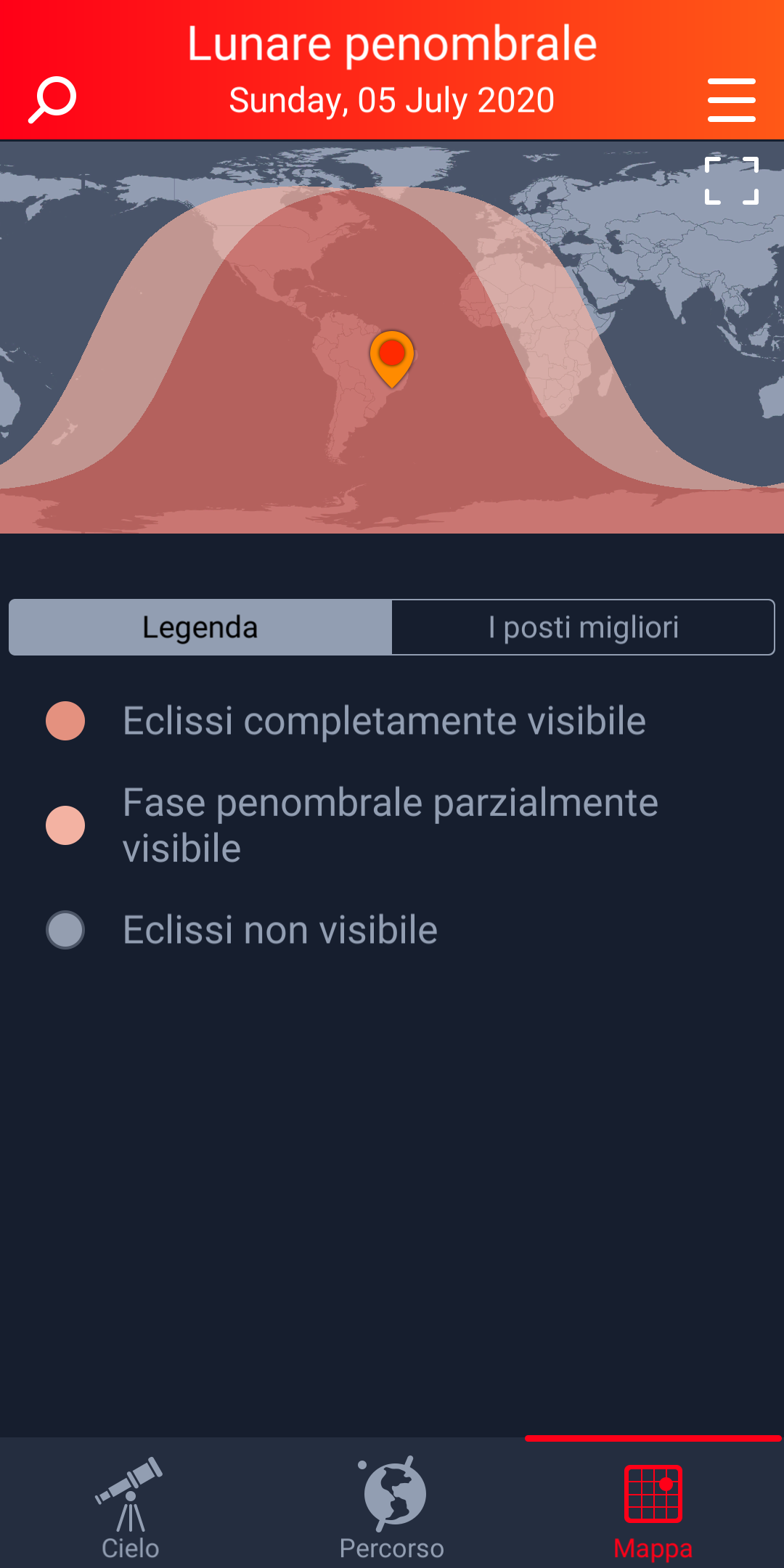Click the dark red fully visible swatch
Screen dimensions: 784x1568
[65, 721]
